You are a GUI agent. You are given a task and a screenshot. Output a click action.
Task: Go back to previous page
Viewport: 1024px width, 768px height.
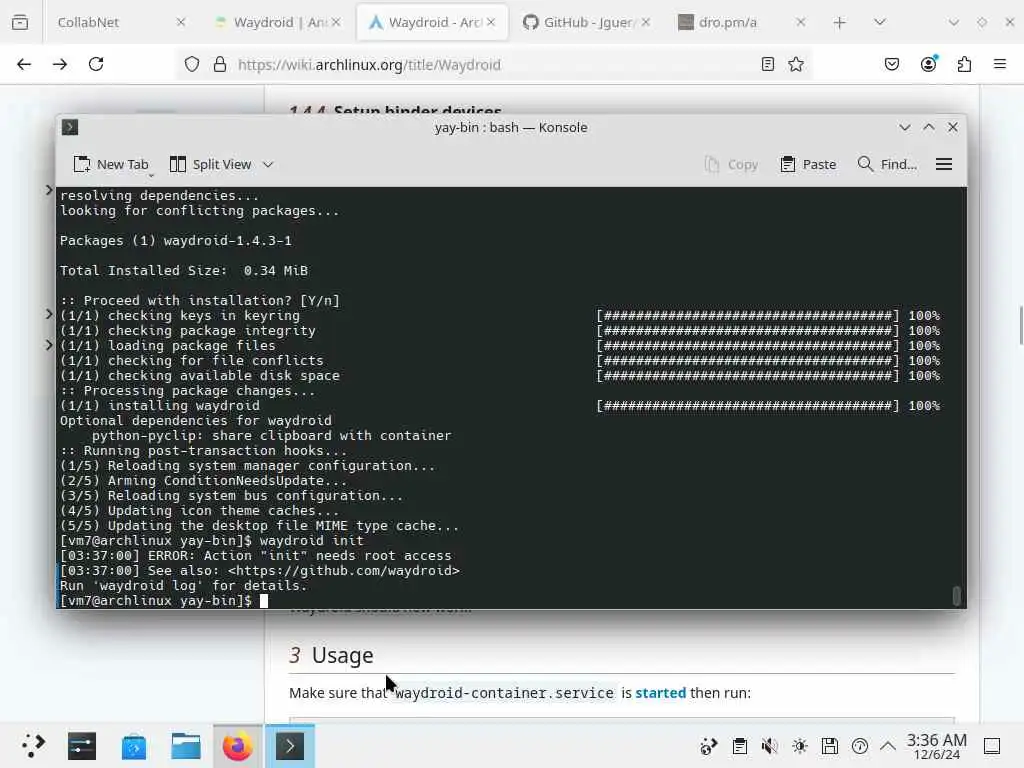(x=24, y=64)
